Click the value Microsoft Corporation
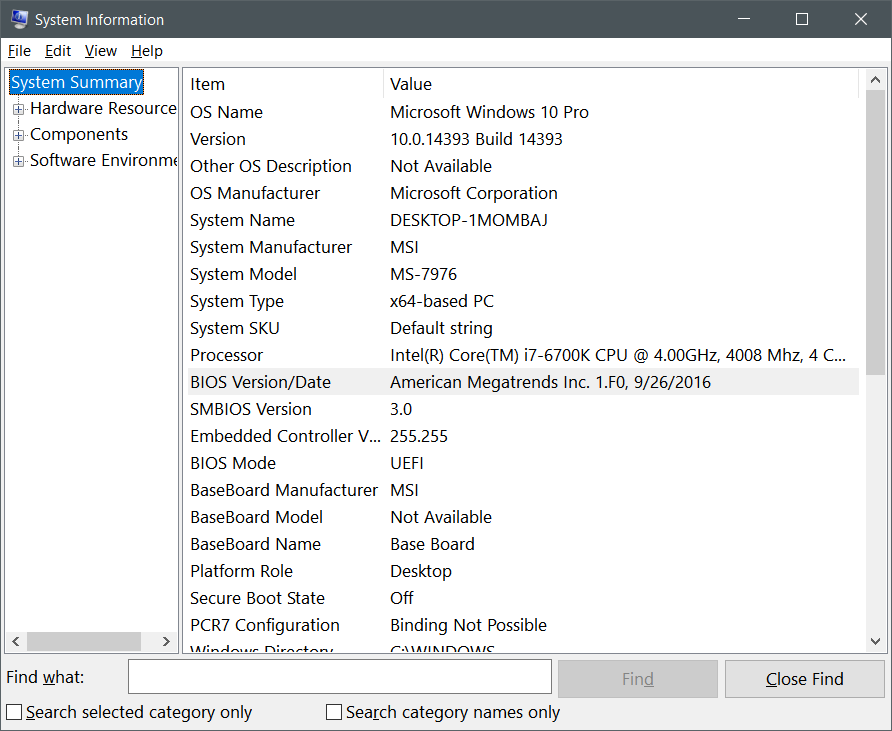 click(474, 193)
